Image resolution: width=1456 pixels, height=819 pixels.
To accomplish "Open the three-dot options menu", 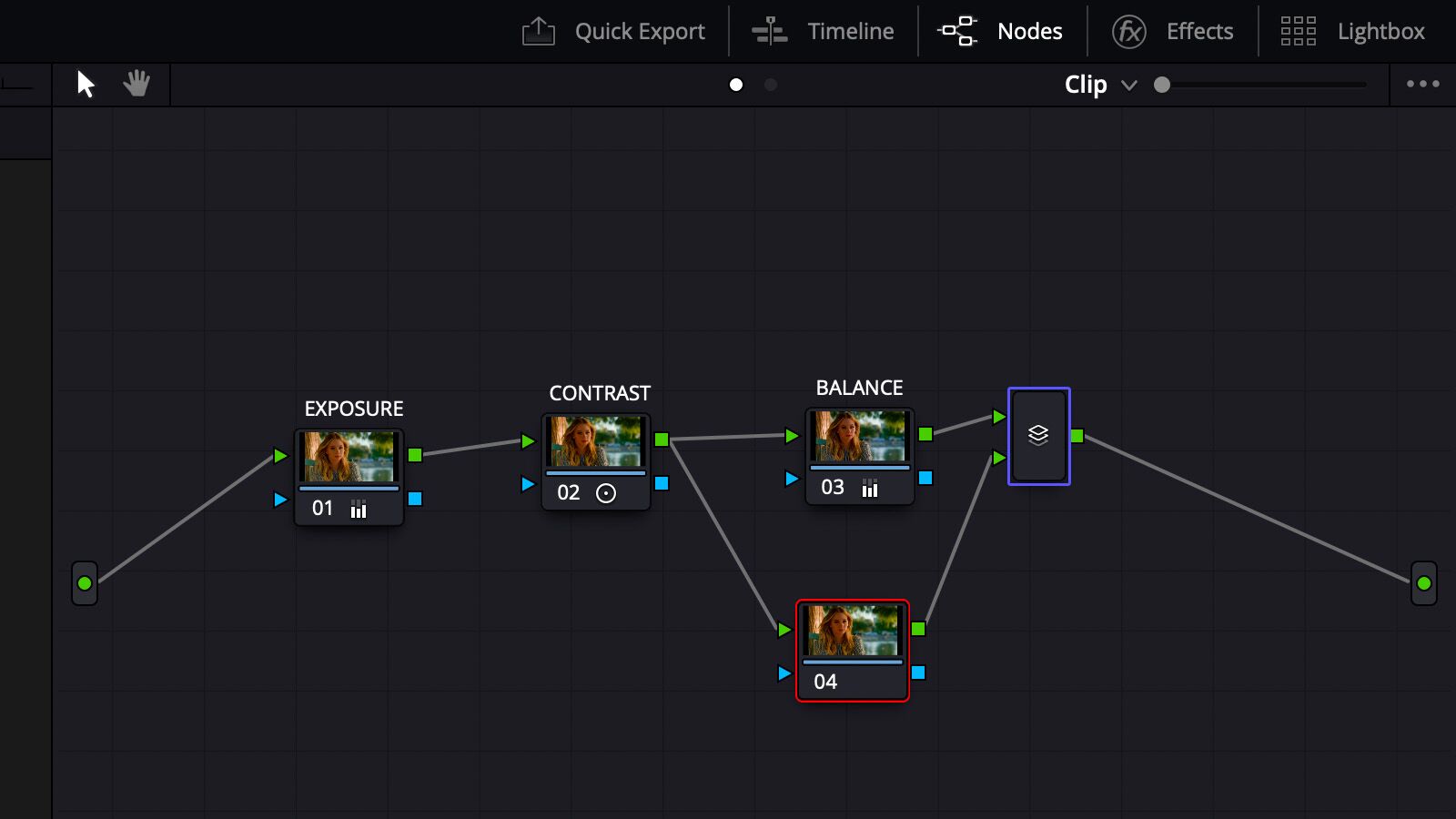I will [x=1422, y=84].
